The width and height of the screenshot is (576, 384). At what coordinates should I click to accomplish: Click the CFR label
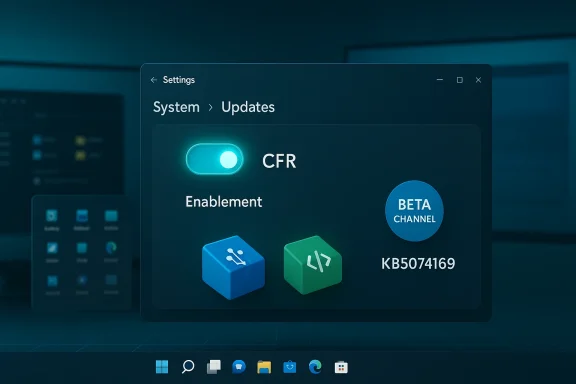279,161
